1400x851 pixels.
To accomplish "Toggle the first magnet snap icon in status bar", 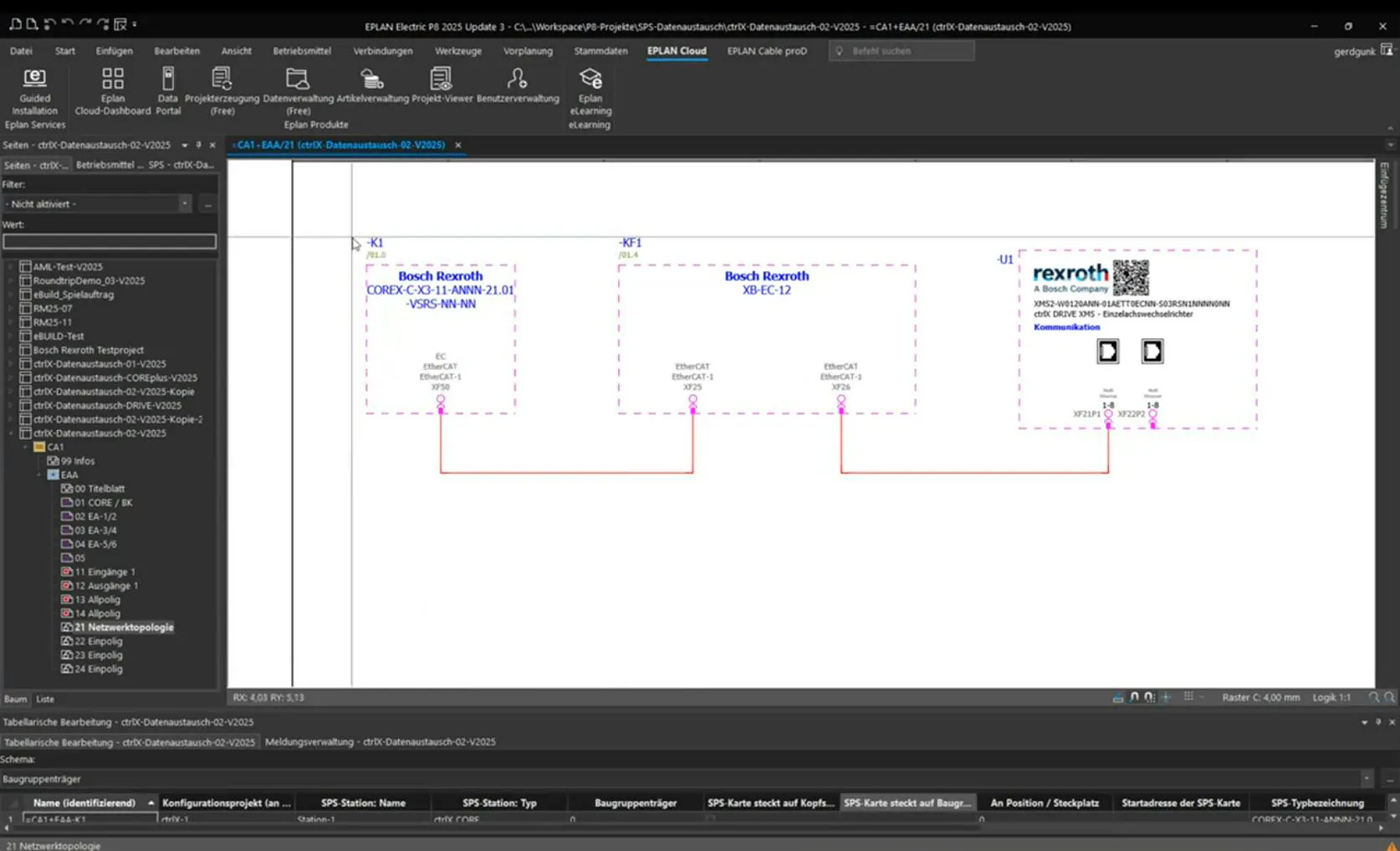I will (1134, 697).
